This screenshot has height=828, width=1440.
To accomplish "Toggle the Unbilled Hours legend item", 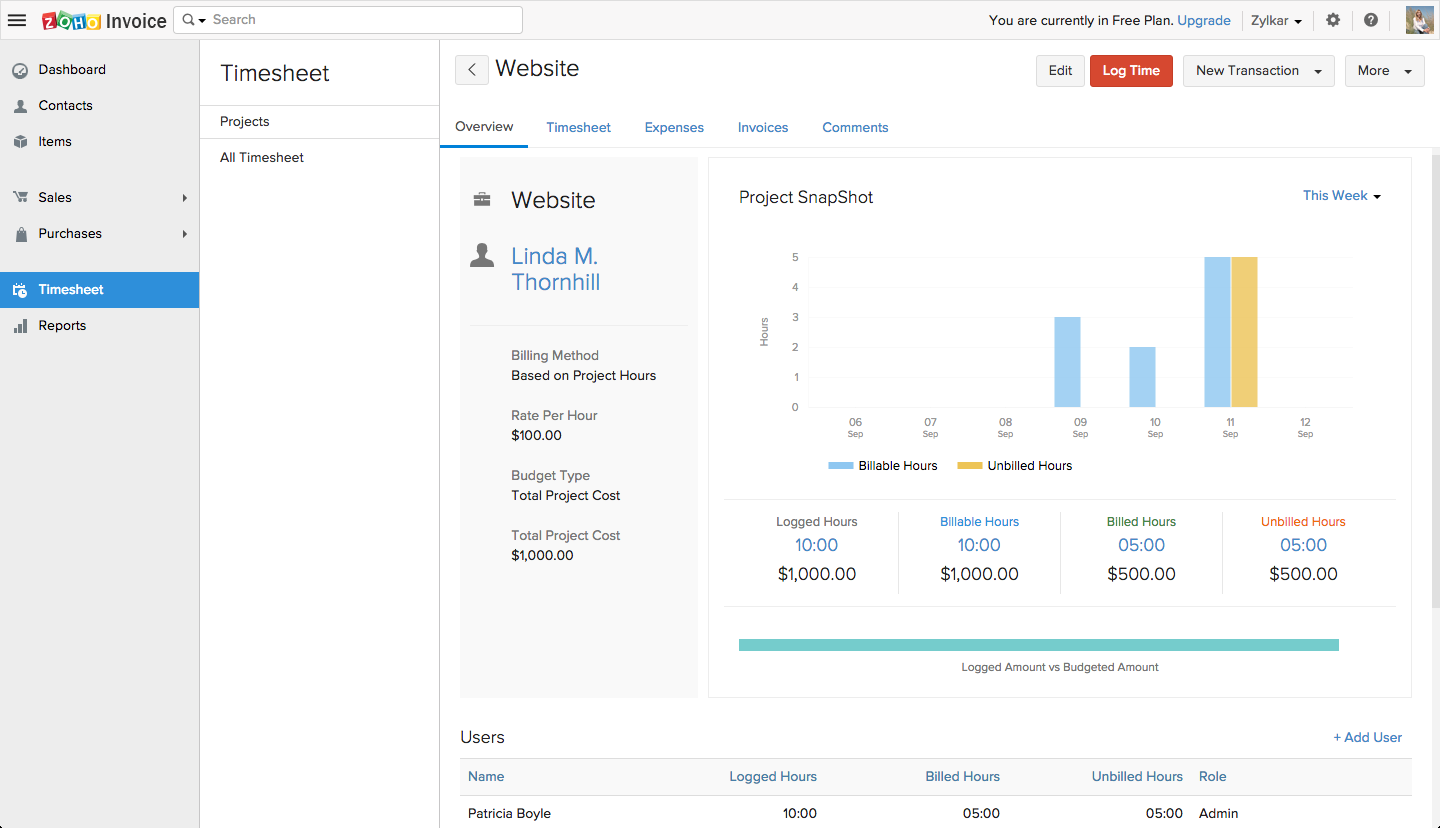I will tap(1015, 466).
